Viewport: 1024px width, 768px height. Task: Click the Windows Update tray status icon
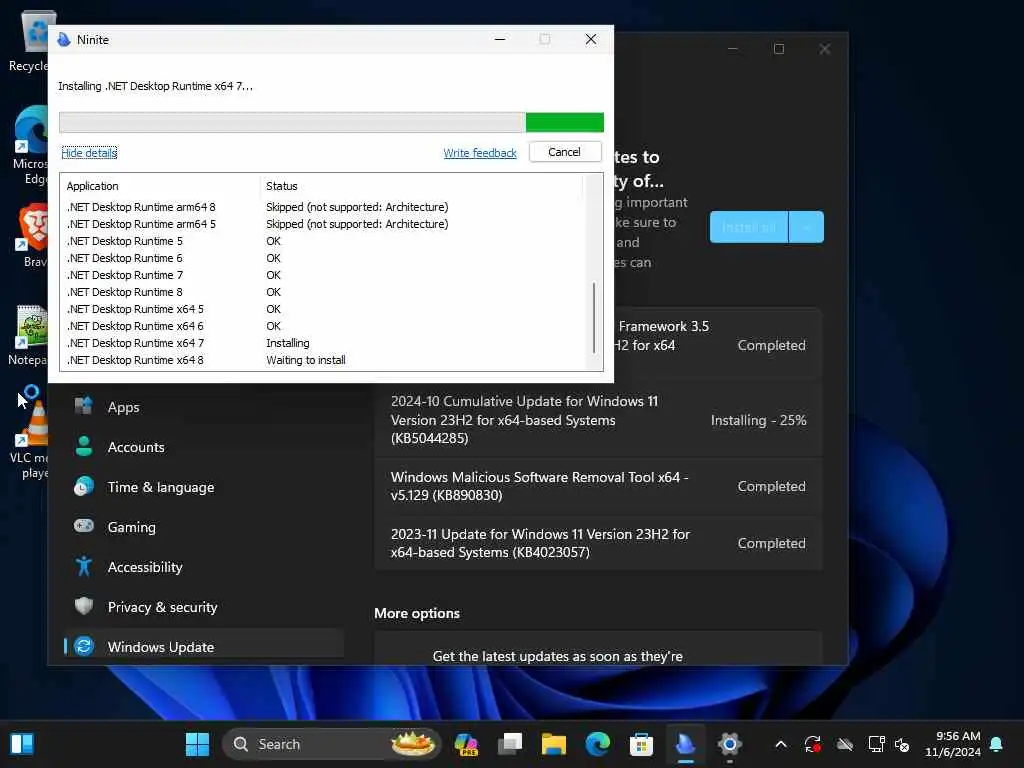tap(812, 744)
